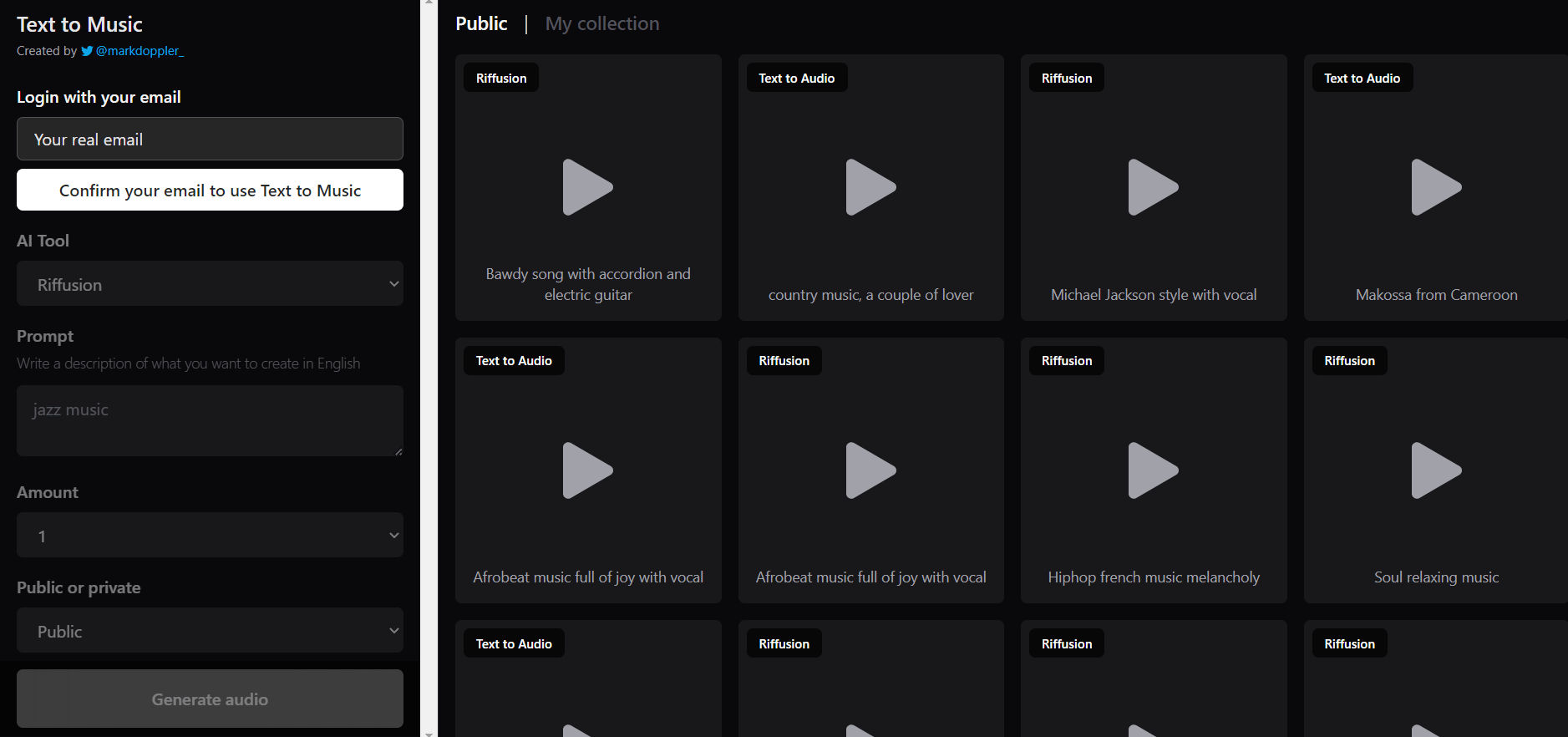Open the Amount dropdown

[210, 535]
